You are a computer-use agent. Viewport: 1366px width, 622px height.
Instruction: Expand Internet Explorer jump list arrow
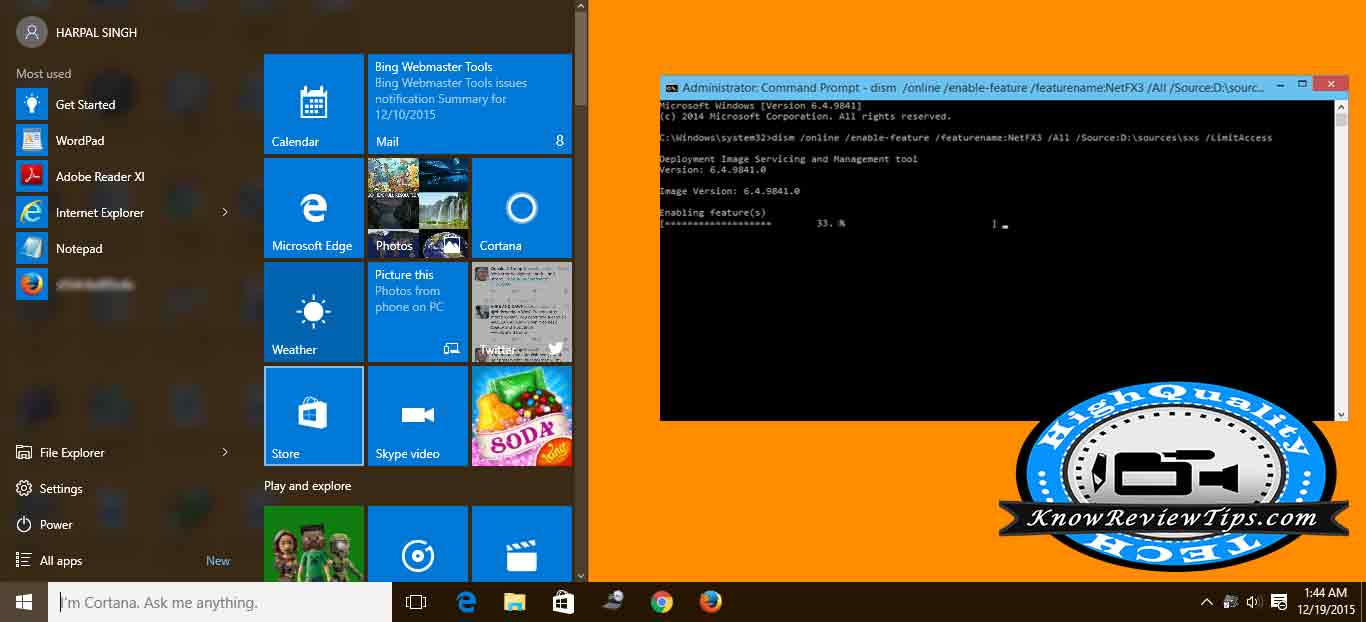click(x=225, y=212)
